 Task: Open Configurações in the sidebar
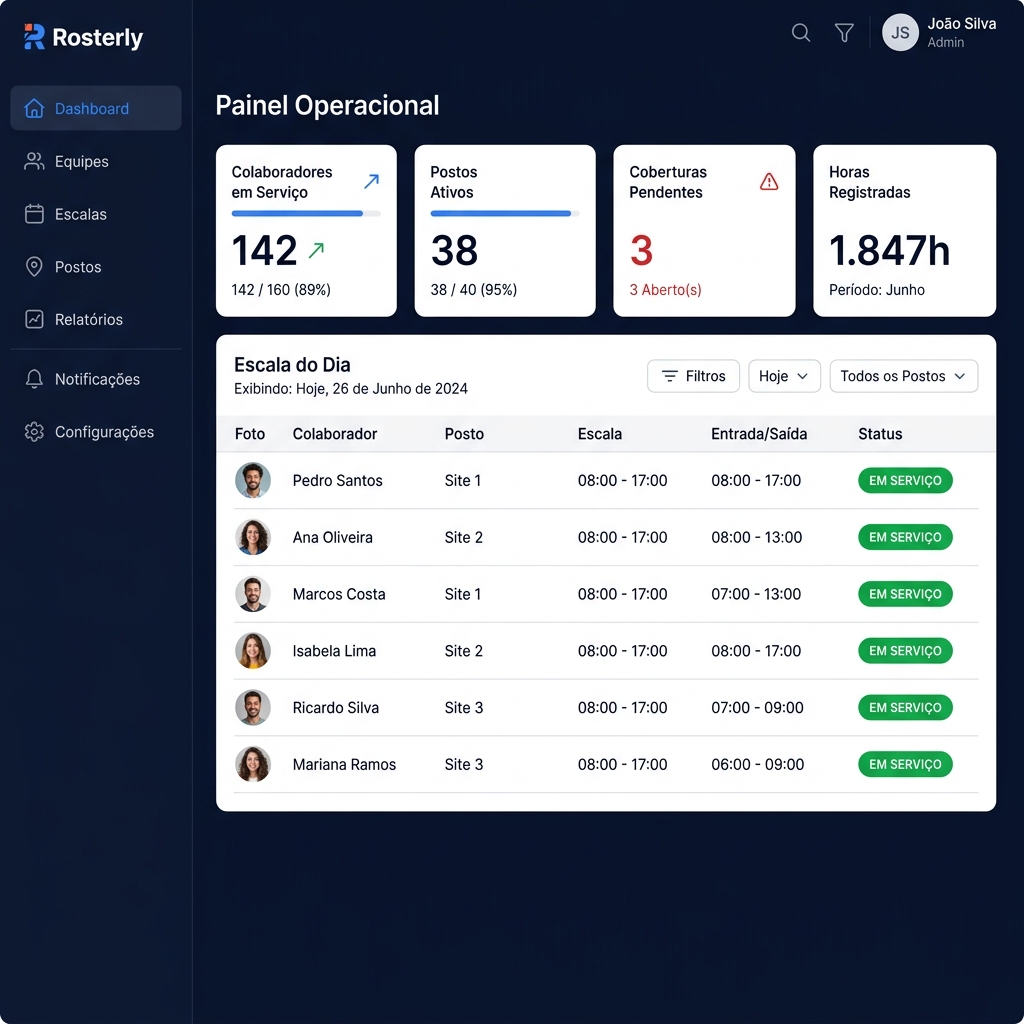pos(96,432)
